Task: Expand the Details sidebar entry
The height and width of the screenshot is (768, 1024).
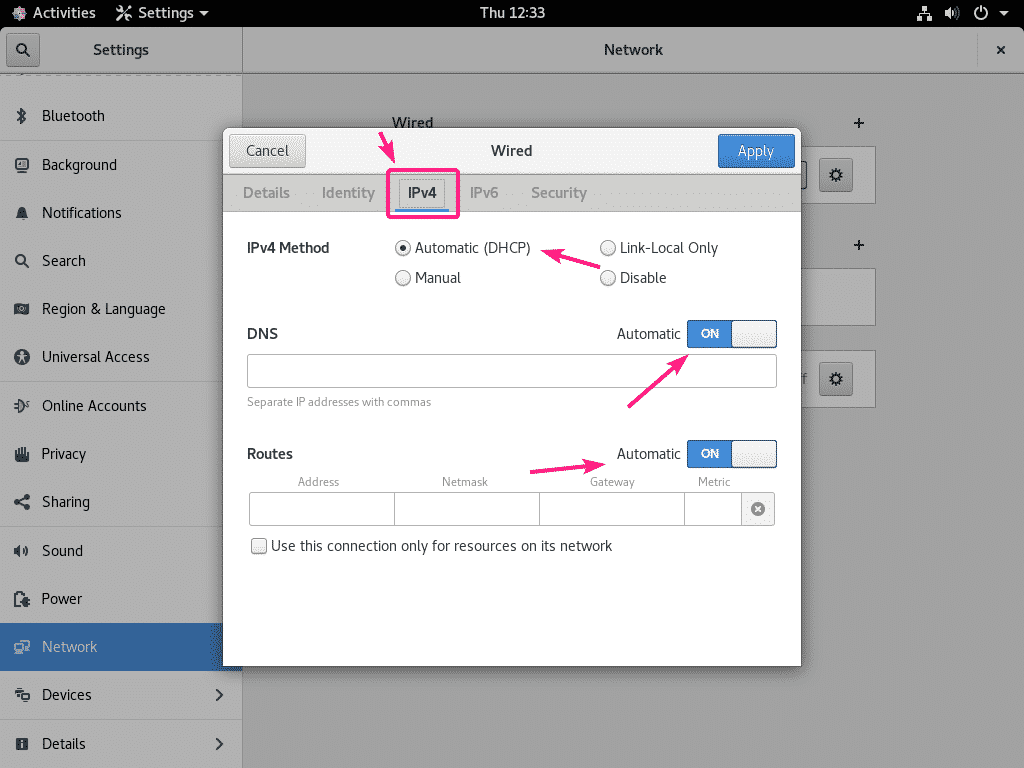Action: pos(121,744)
